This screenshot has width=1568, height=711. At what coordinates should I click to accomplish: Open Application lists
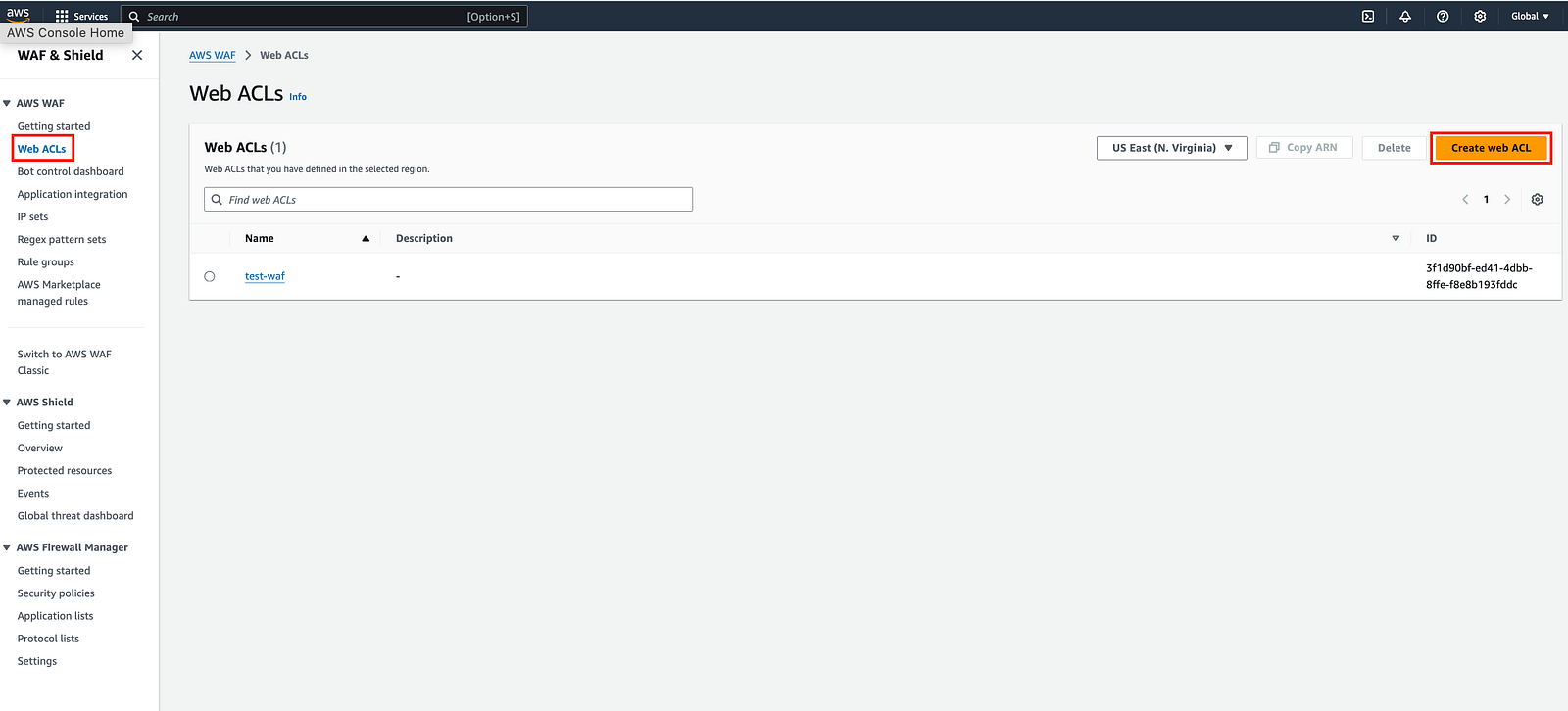[x=56, y=616]
